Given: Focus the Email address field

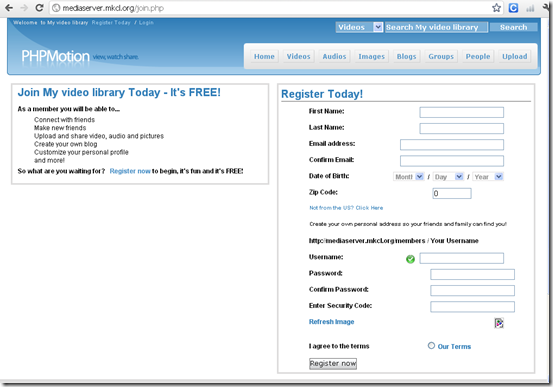Looking at the screenshot, I should pos(452,145).
